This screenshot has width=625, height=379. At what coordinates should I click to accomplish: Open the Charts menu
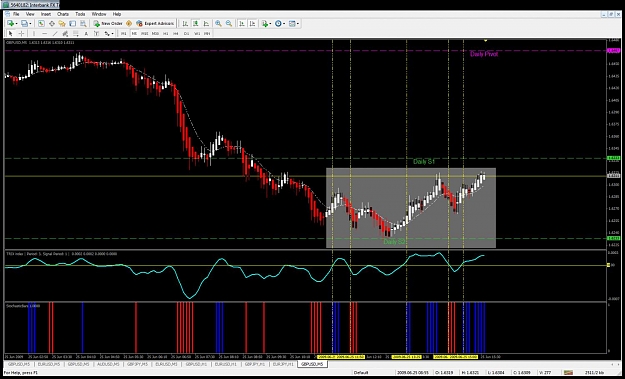63,14
